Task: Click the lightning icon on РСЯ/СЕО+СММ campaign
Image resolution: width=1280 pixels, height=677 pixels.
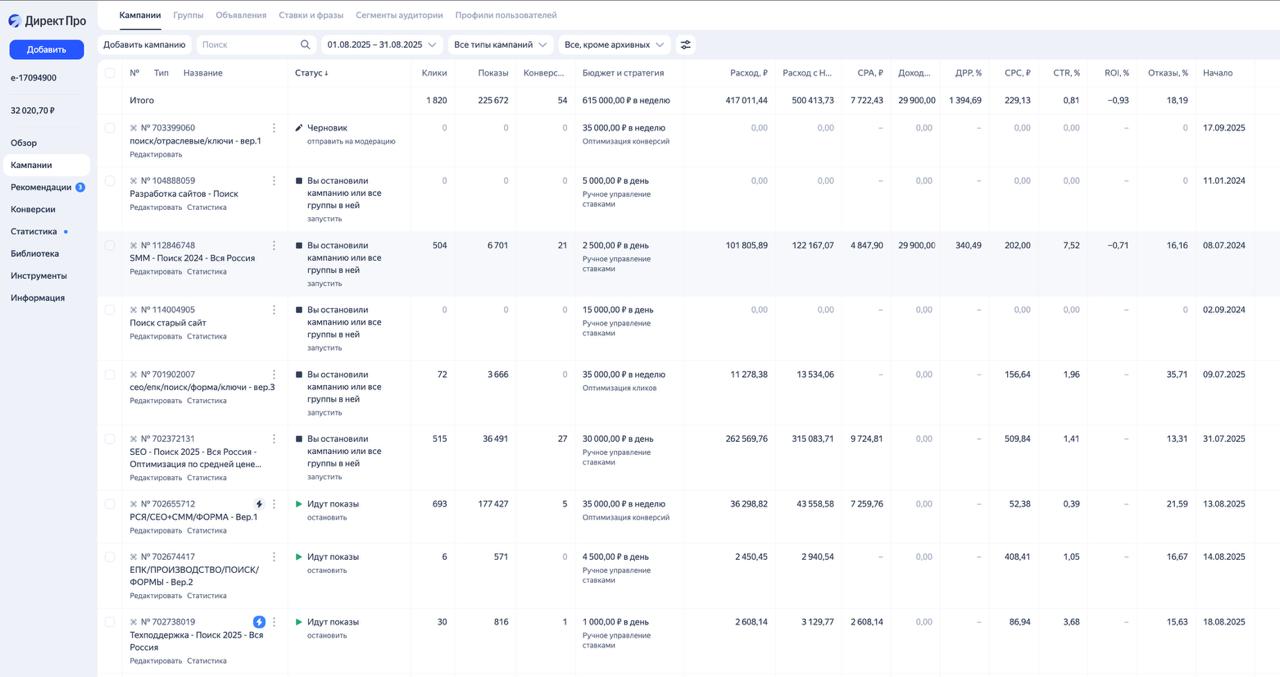Action: 258,503
